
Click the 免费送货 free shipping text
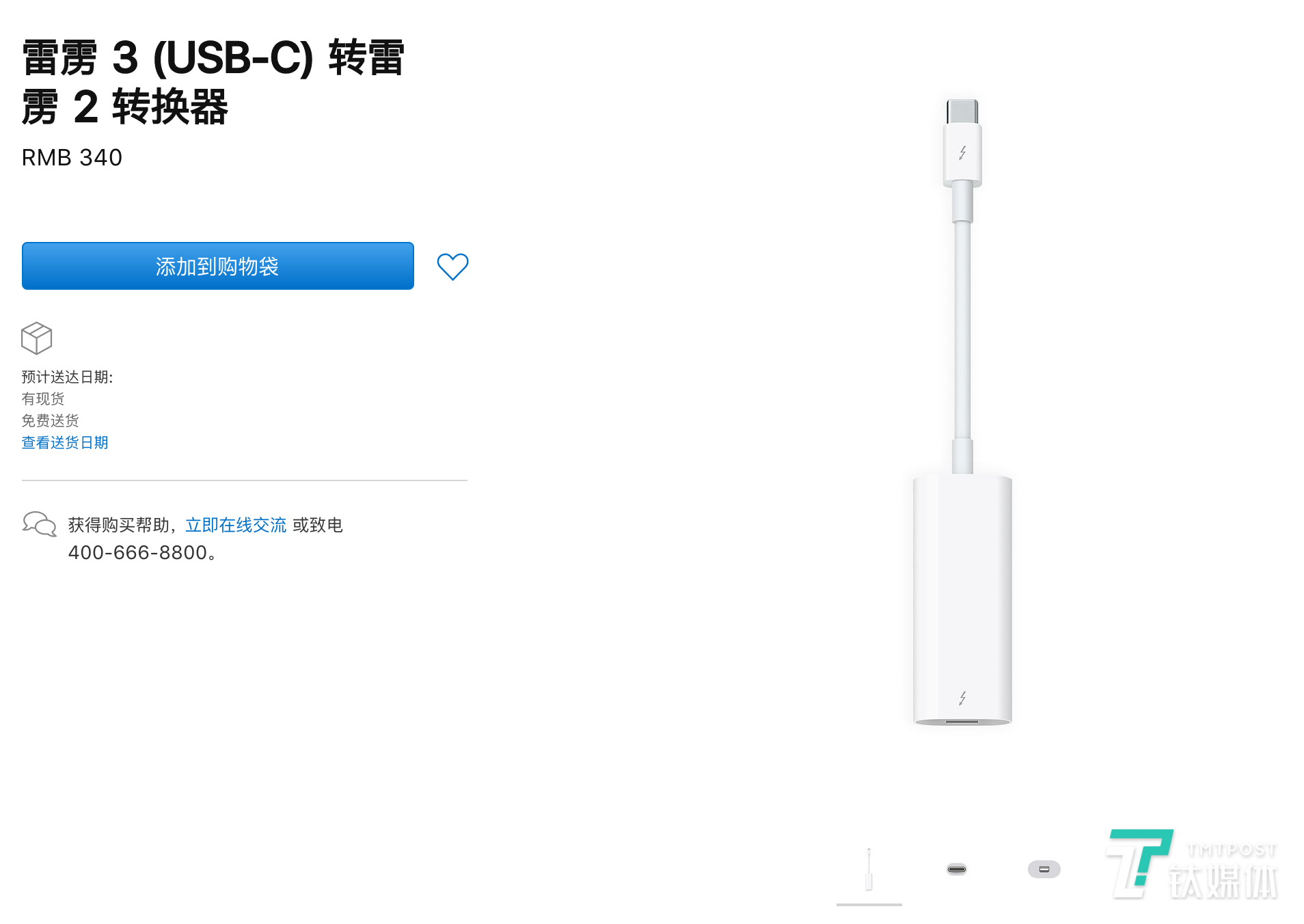50,420
